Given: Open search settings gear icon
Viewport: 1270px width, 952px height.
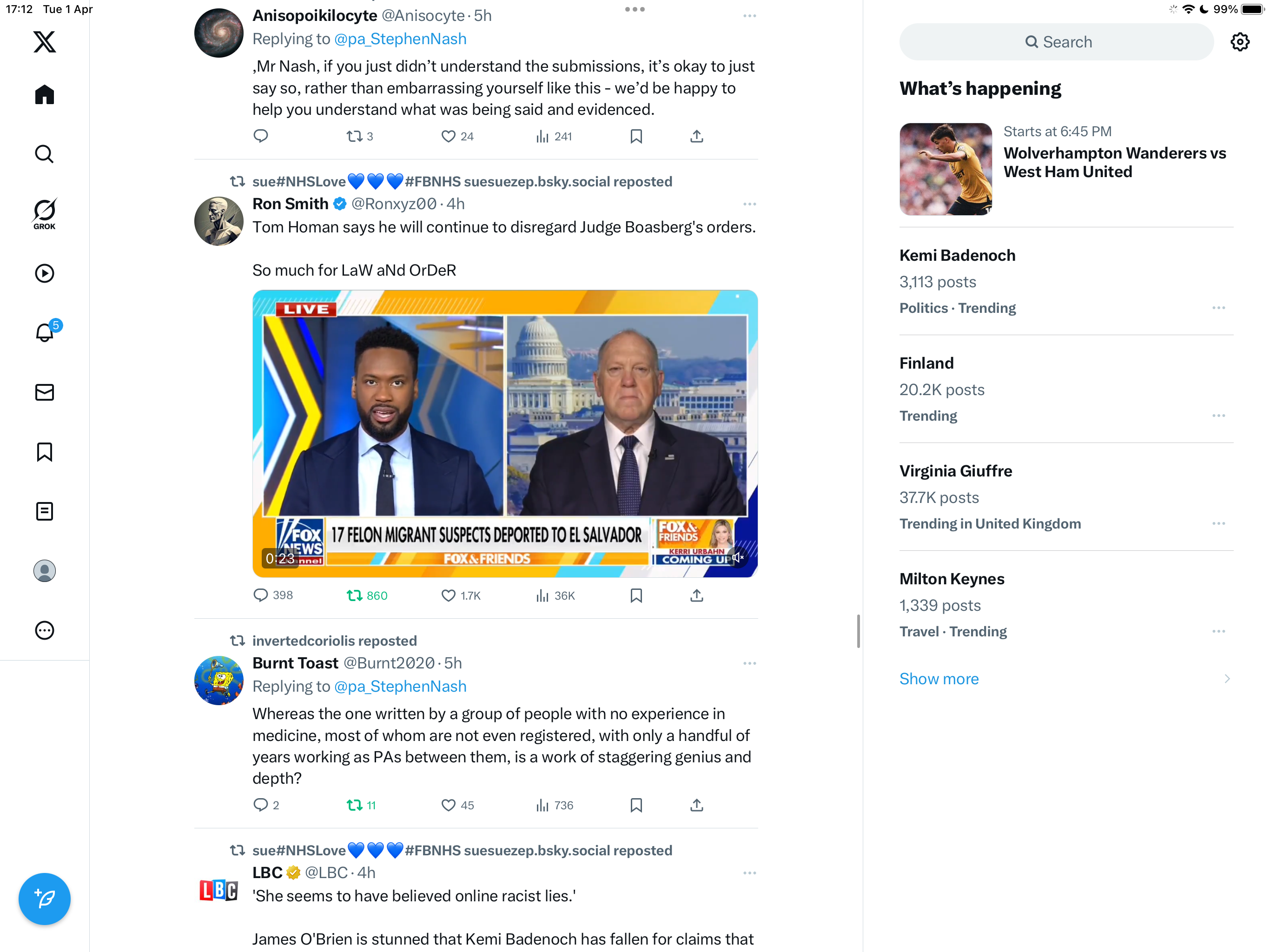Looking at the screenshot, I should (x=1240, y=42).
